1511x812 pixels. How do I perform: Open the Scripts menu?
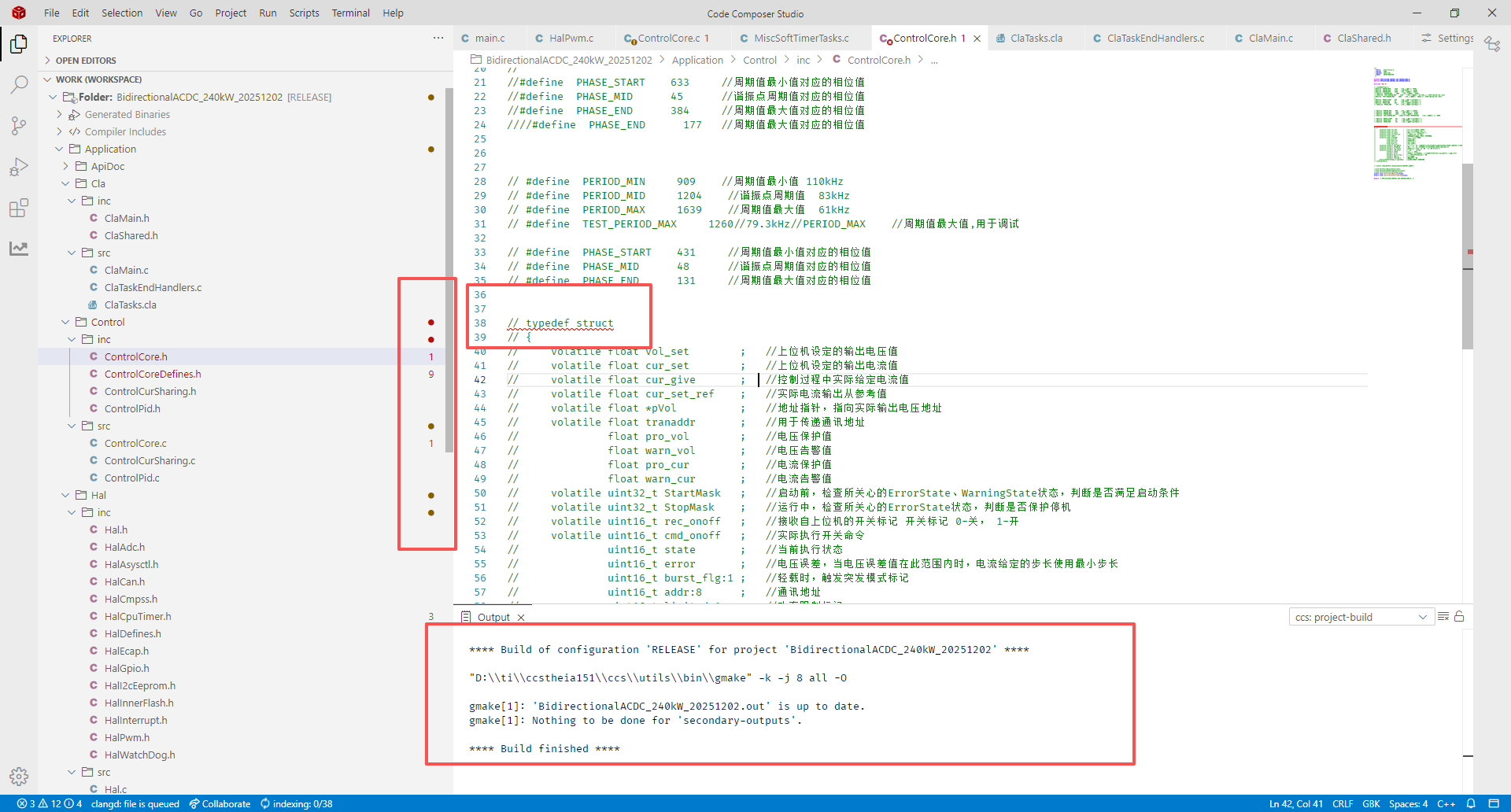(304, 13)
